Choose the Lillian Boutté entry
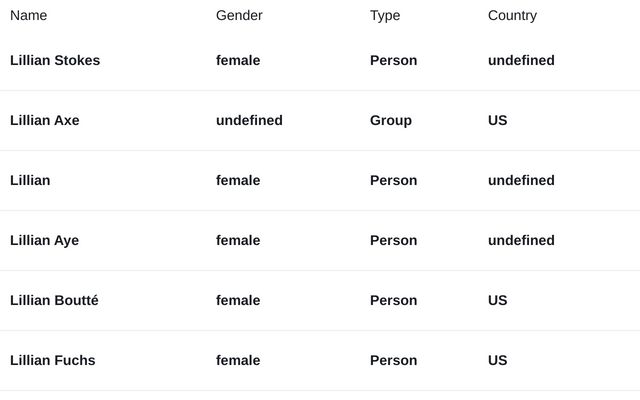 click(54, 300)
